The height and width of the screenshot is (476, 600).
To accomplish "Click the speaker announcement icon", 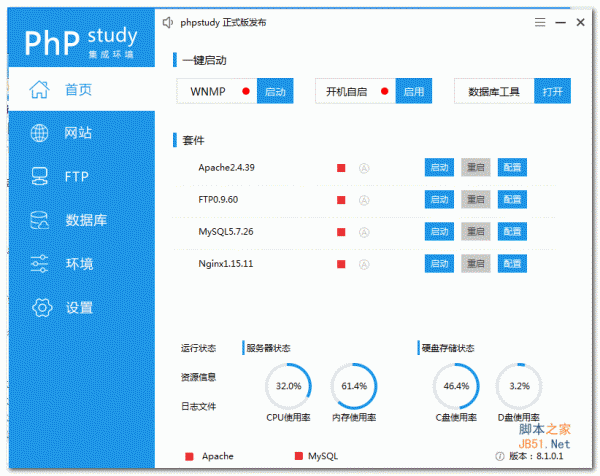I will [x=168, y=23].
